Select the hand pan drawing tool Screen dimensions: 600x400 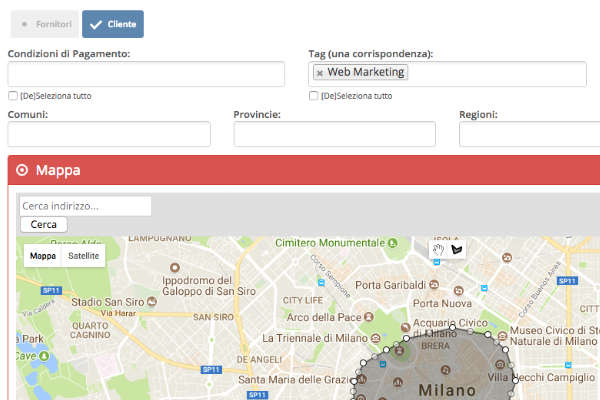coord(439,250)
